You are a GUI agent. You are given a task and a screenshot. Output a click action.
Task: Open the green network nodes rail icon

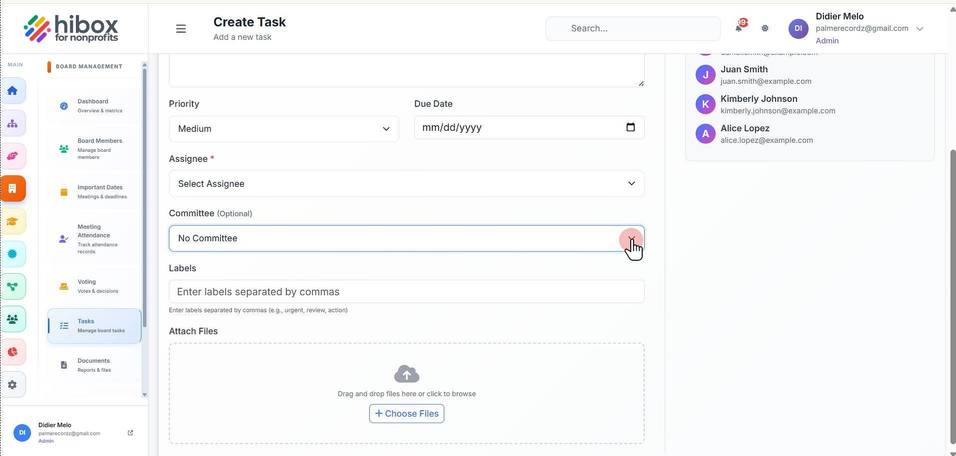click(x=12, y=287)
